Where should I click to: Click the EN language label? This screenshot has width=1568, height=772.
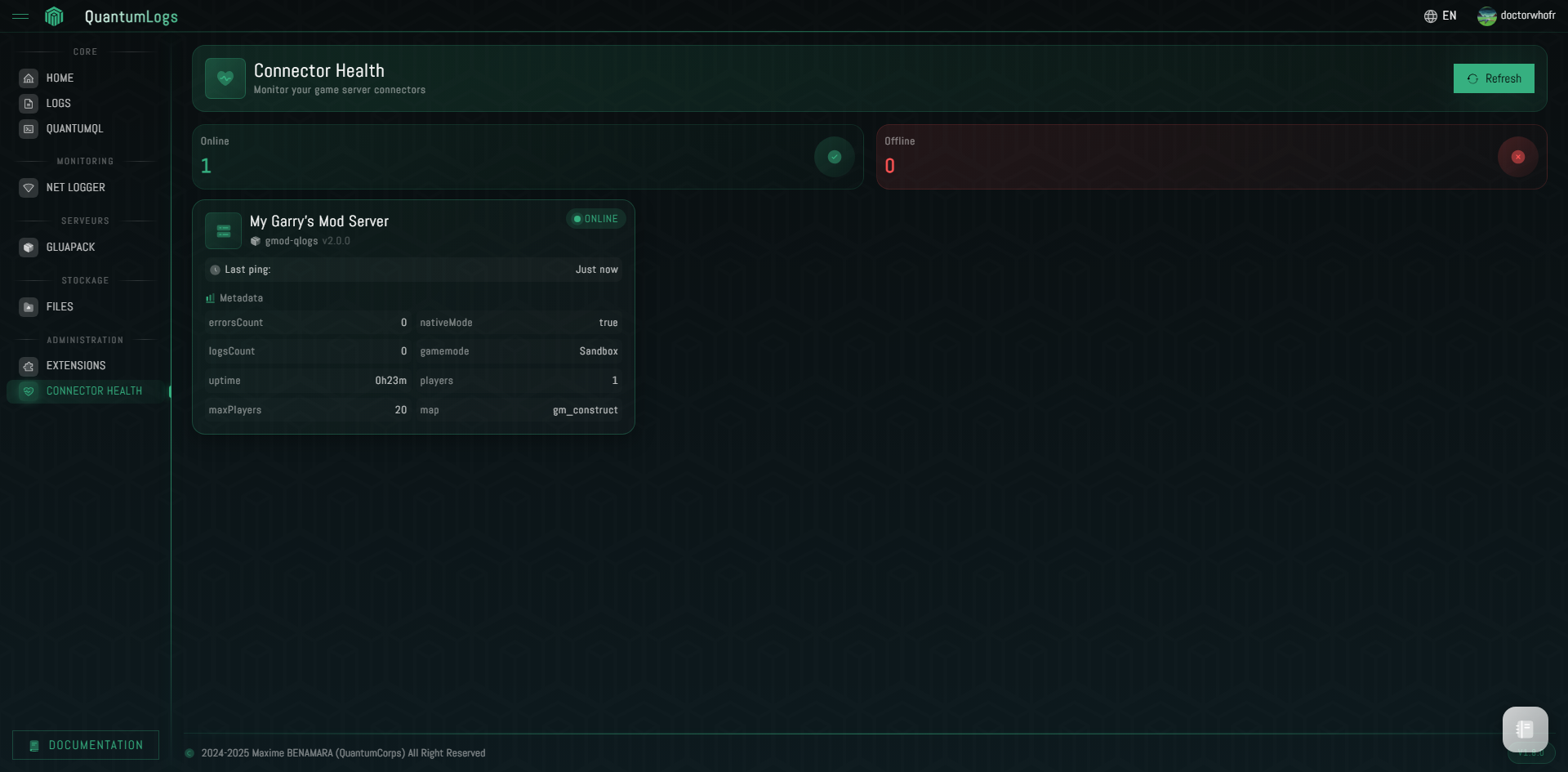1449,16
